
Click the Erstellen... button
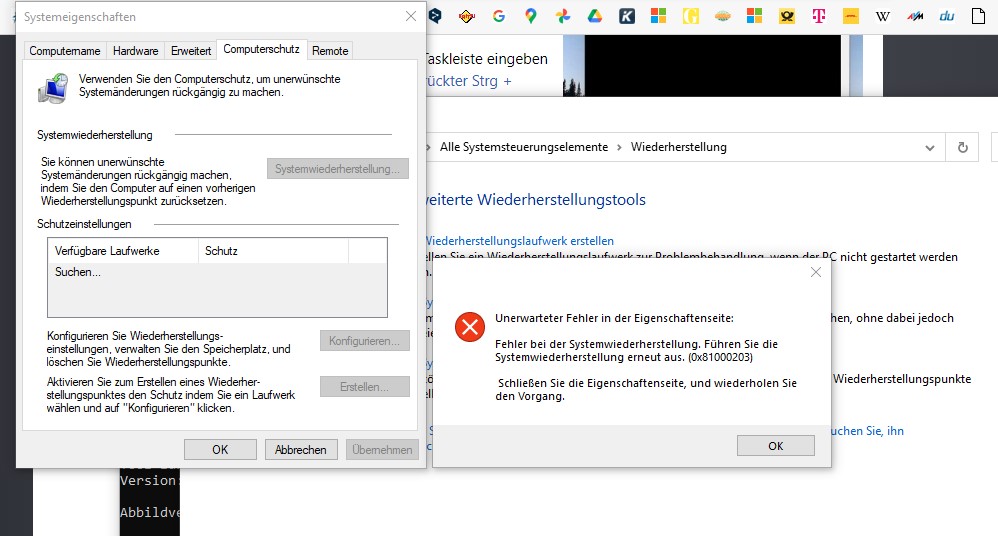[x=365, y=386]
